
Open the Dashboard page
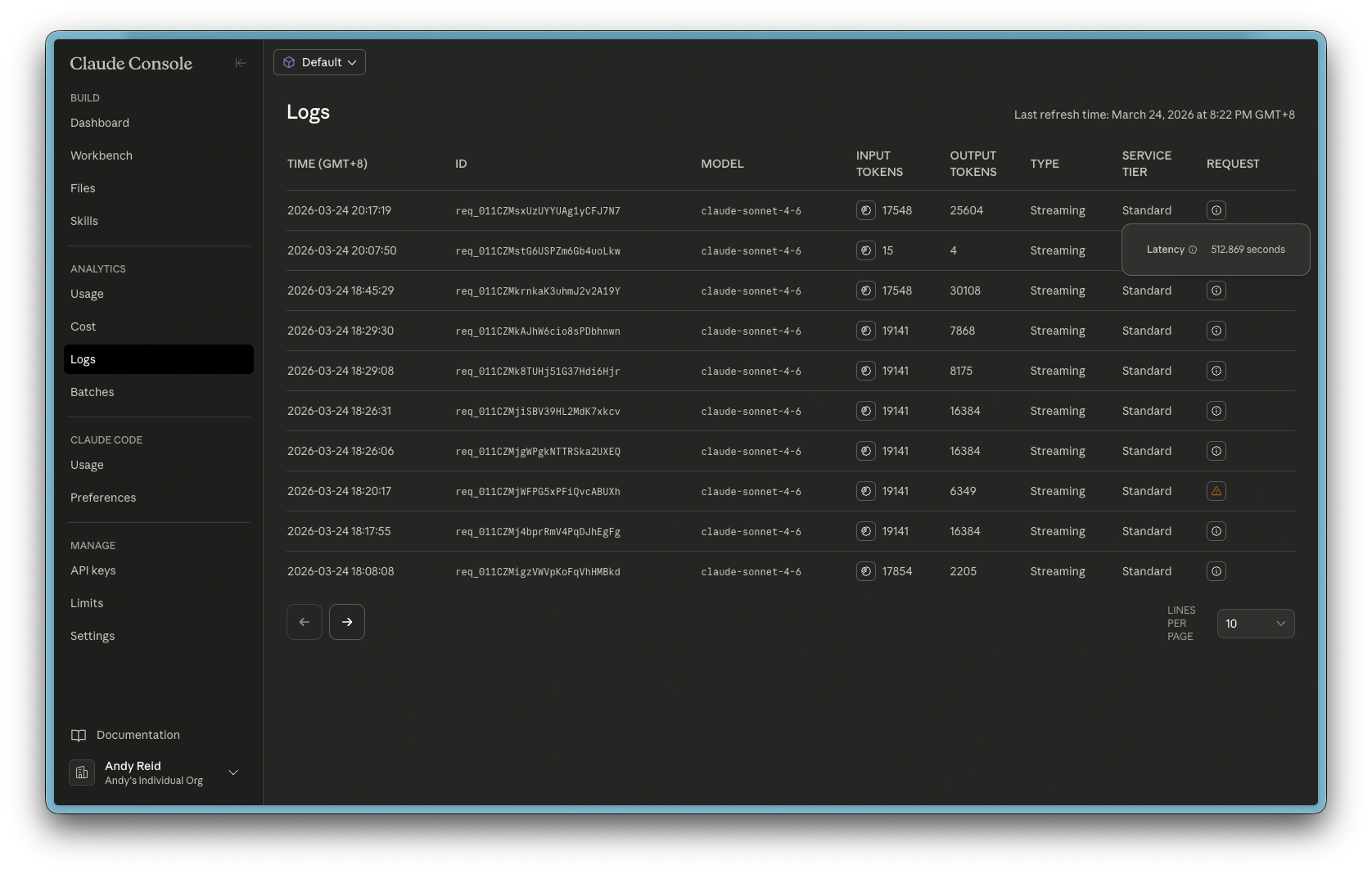(100, 123)
